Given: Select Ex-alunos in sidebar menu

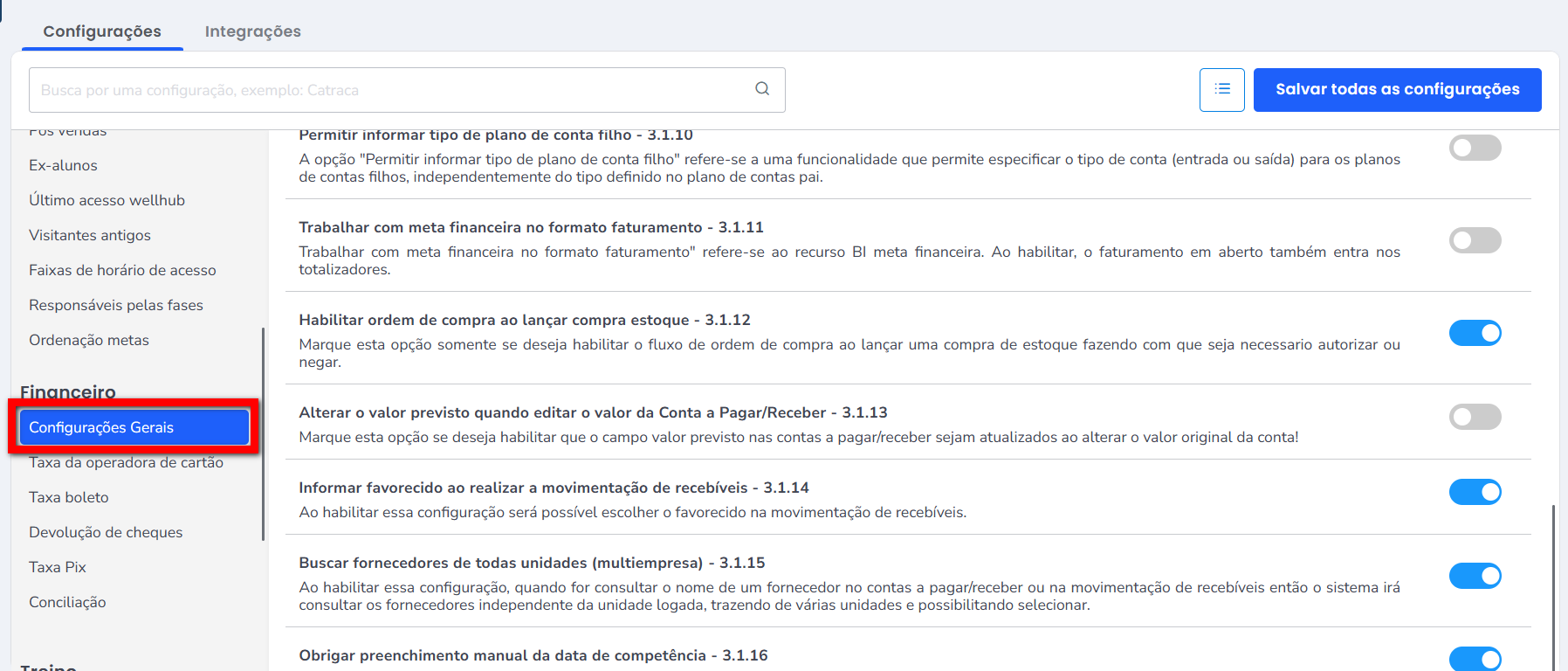Looking at the screenshot, I should click(x=63, y=165).
